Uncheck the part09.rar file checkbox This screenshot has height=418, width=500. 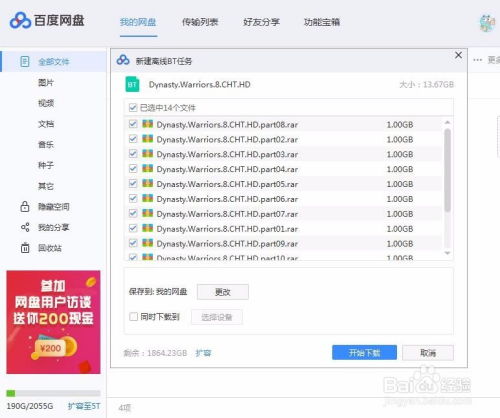(x=133, y=243)
